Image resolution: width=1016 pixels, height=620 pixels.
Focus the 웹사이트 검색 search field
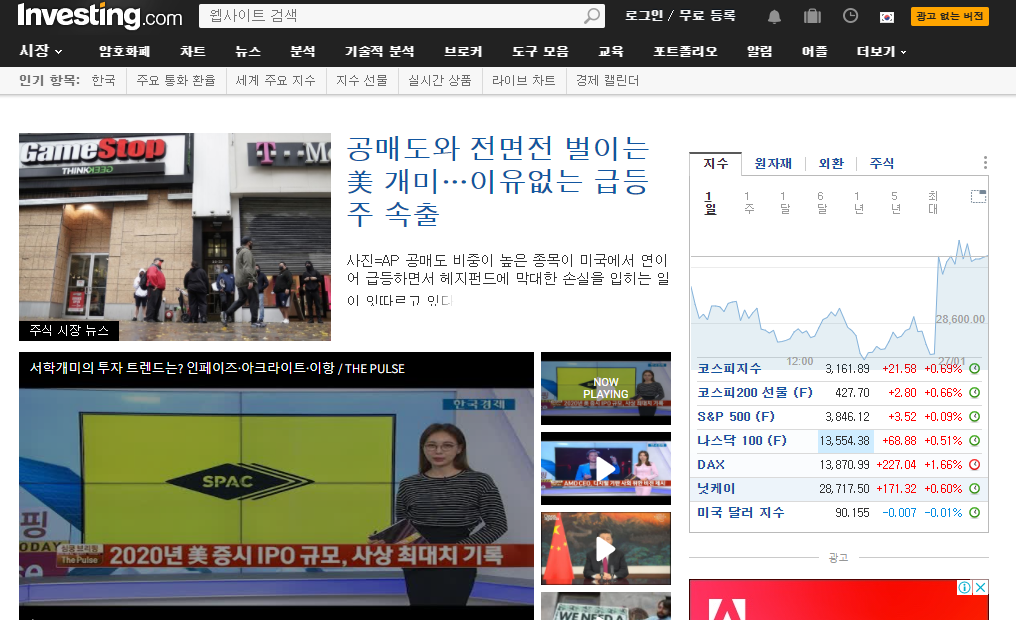coord(391,16)
